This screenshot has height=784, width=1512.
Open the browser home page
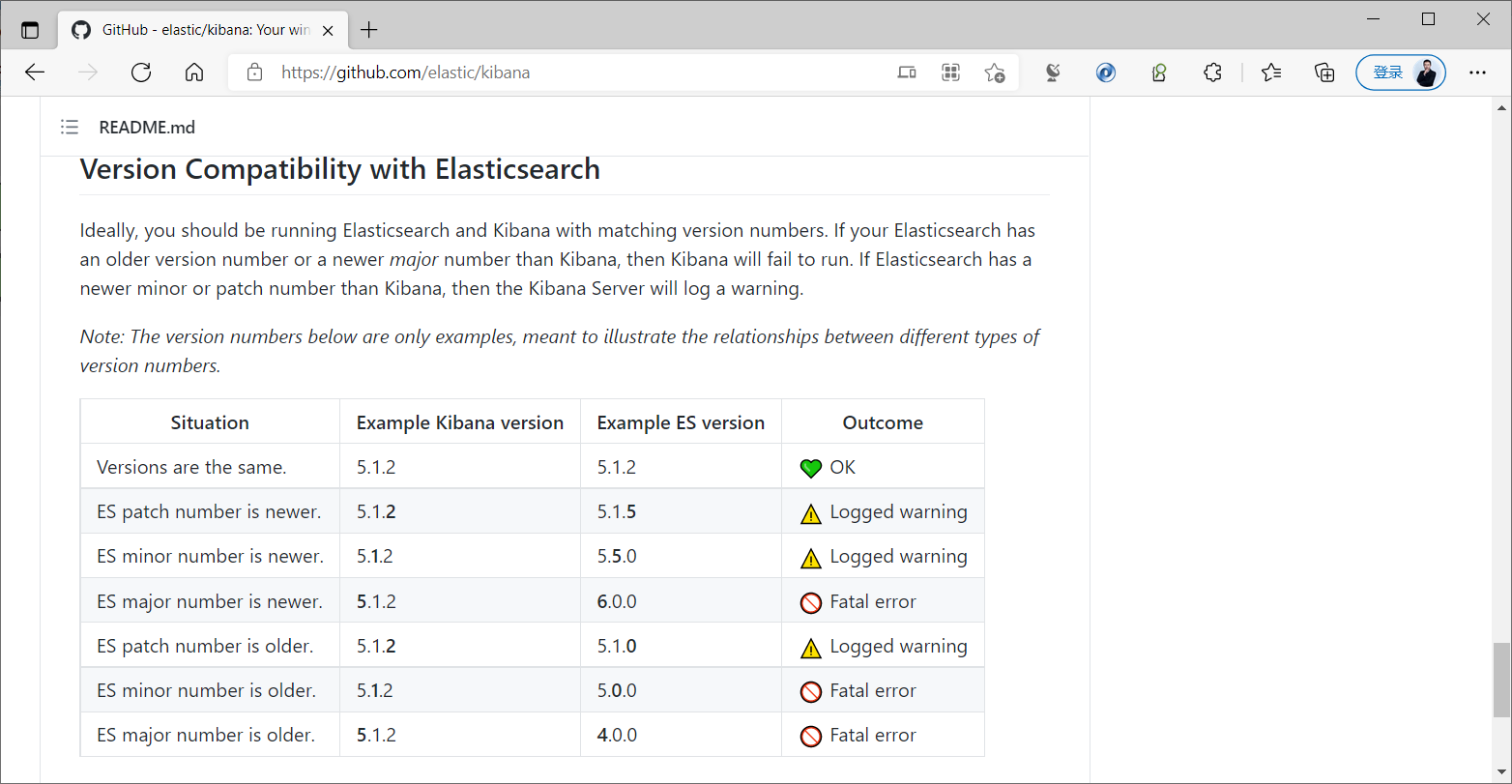coord(194,73)
